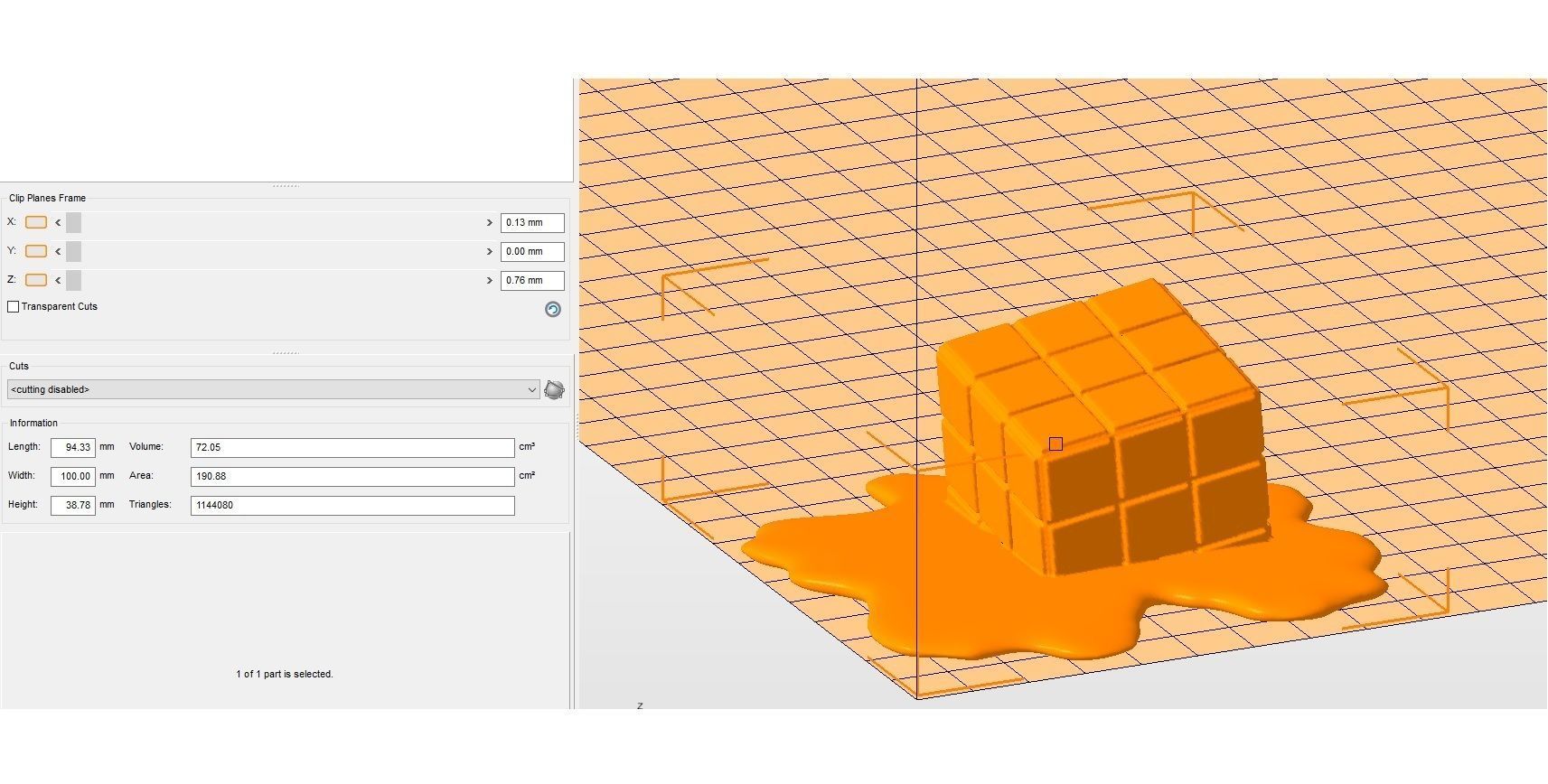
Task: Click the Y clip plane slider handle
Action: pyautogui.click(x=73, y=251)
